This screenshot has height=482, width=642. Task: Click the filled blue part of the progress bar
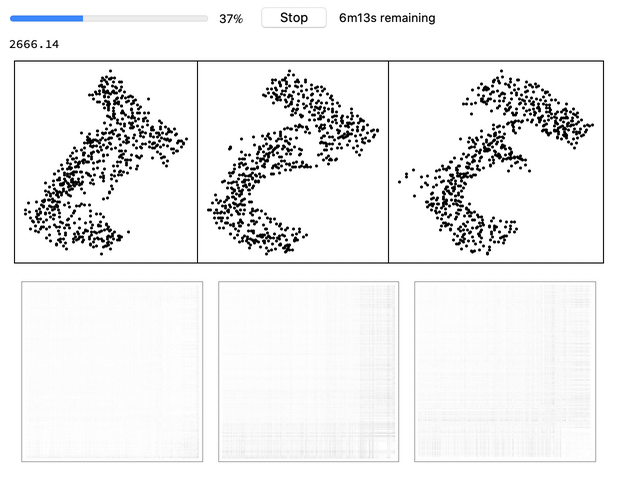pos(46,18)
